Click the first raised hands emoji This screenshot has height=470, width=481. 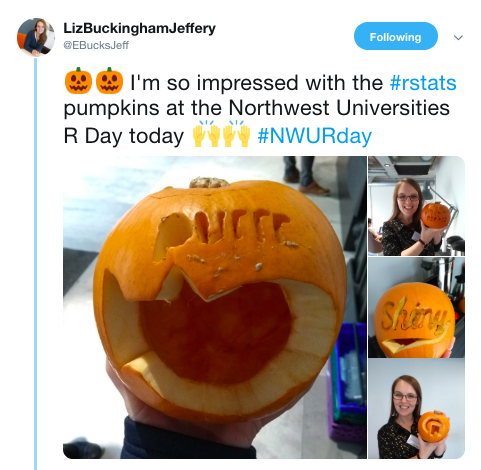(206, 134)
